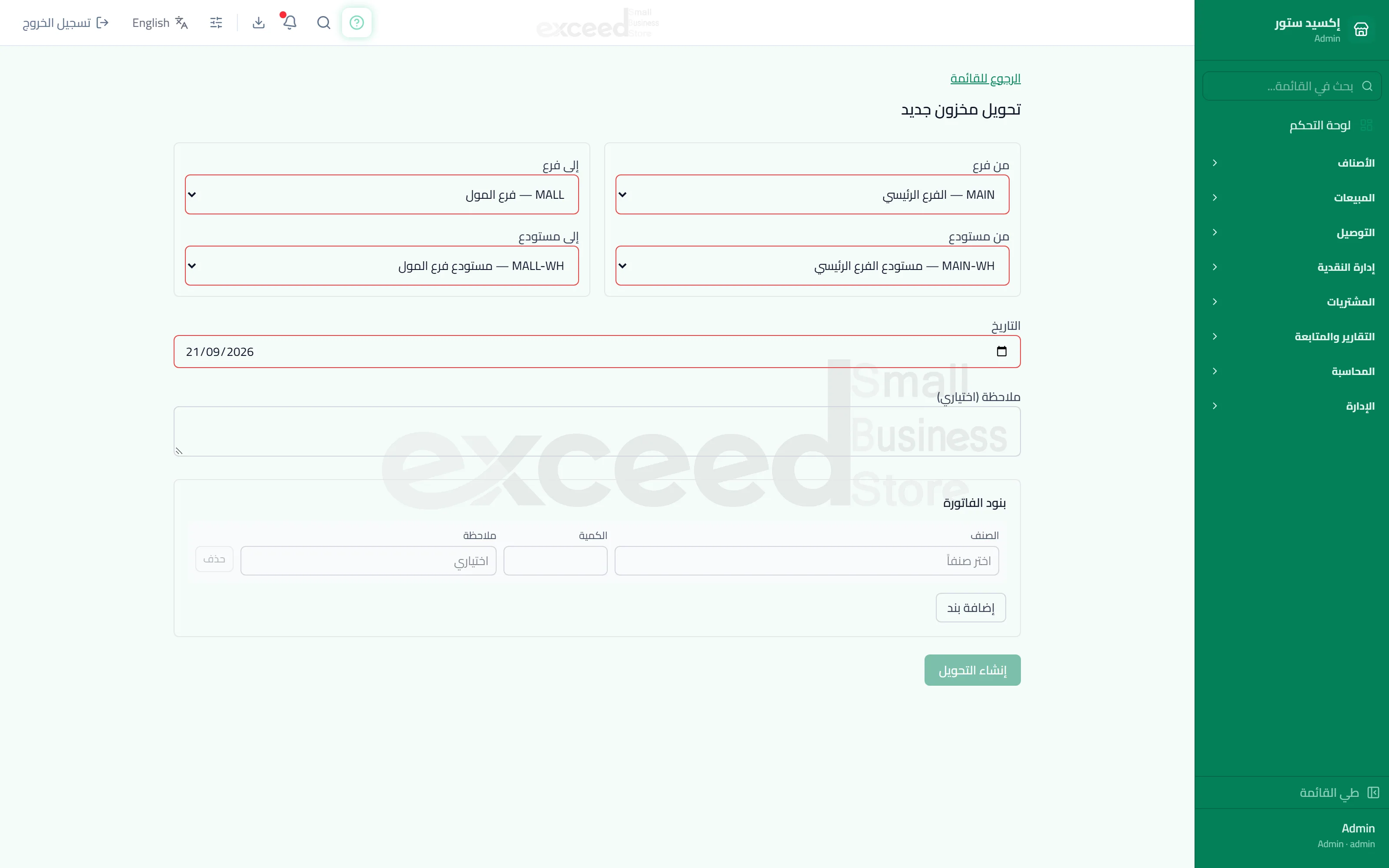Click the إضافة بند add line button
1389x868 pixels.
(x=971, y=607)
